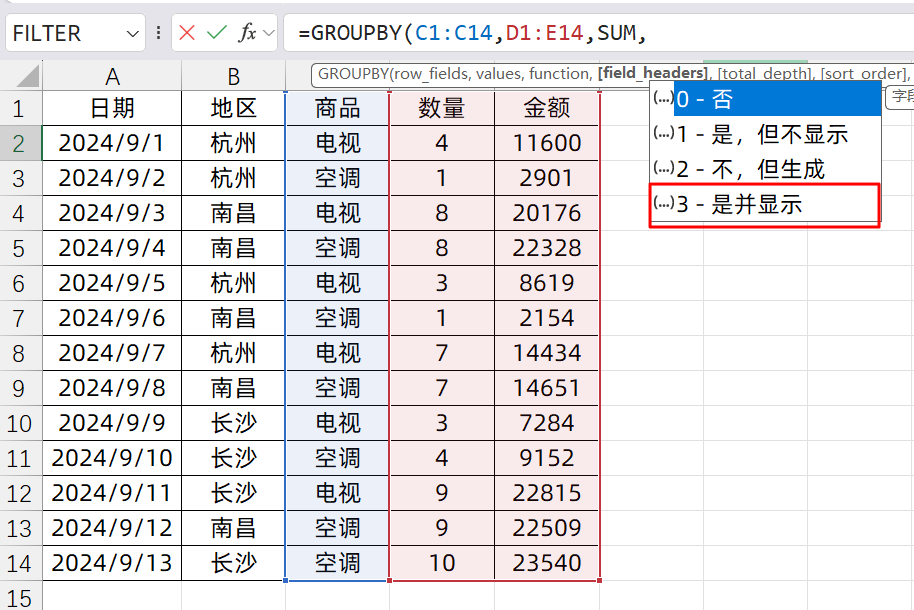Viewport: 914px width, 610px height.
Task: Select row 14 header
Action: click(19, 563)
